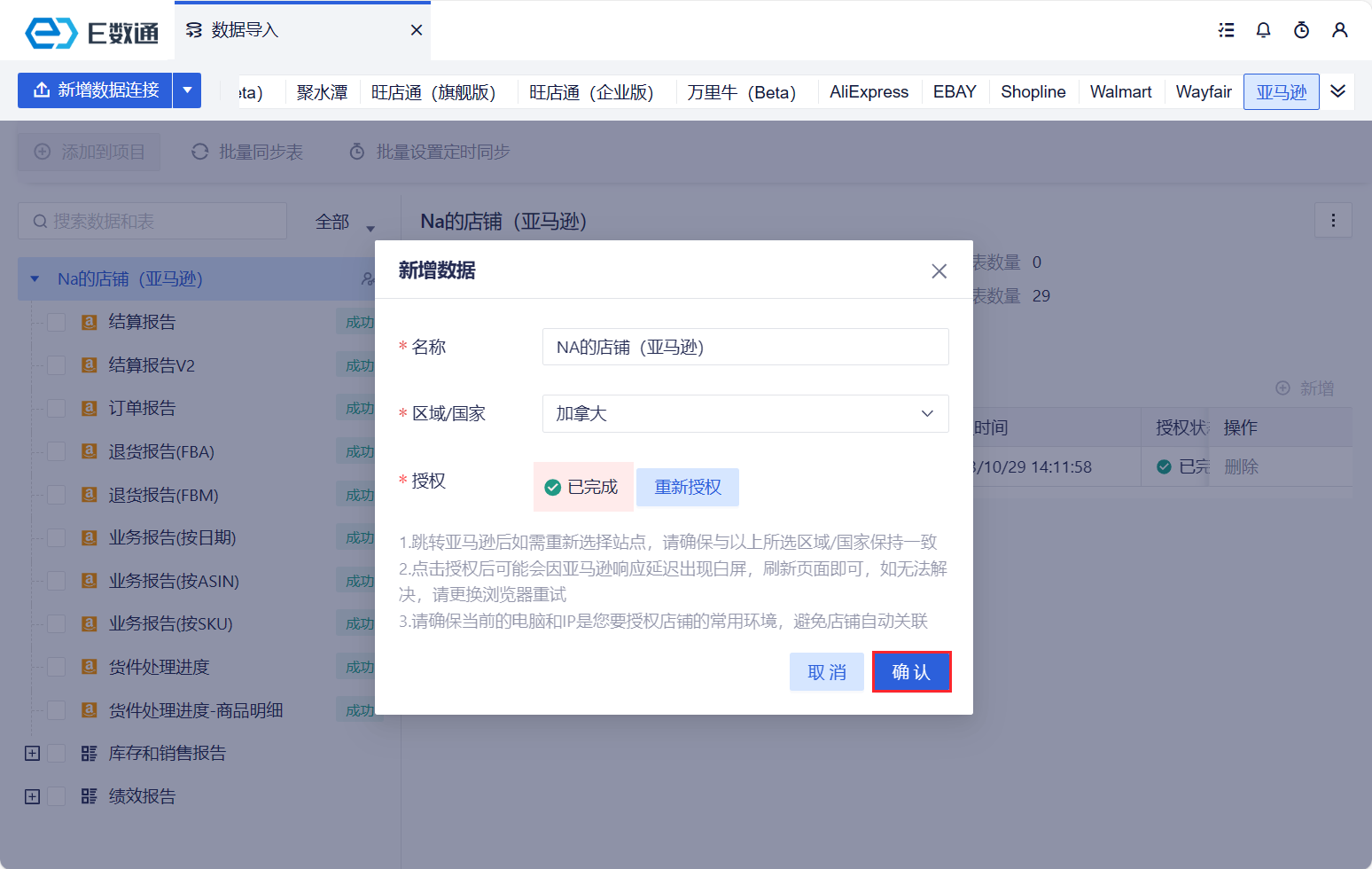Select 退货报告(FBM) tree row text
The image size is (1372, 869).
point(163,495)
